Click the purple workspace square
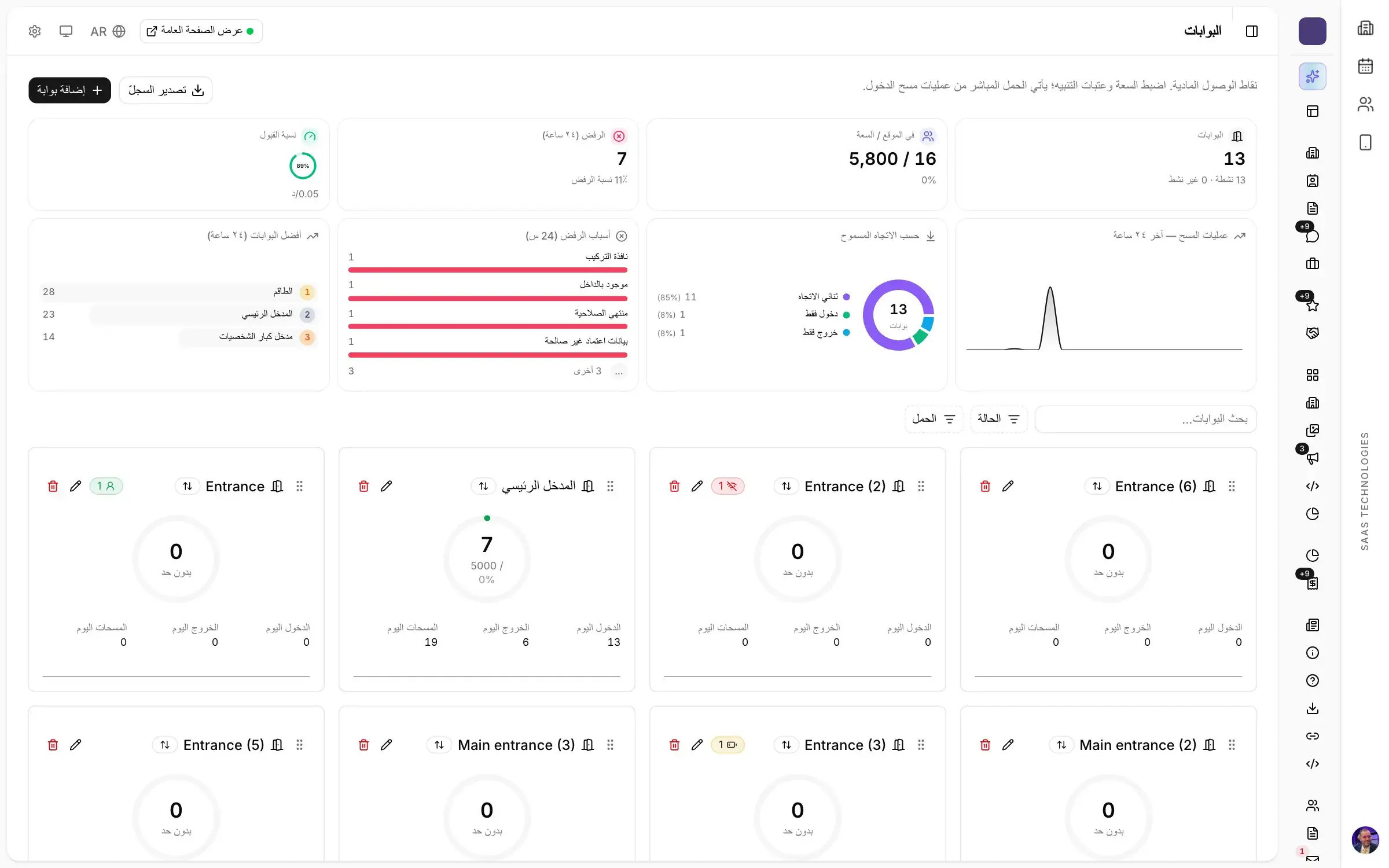The height and width of the screenshot is (868, 1389). [x=1312, y=31]
